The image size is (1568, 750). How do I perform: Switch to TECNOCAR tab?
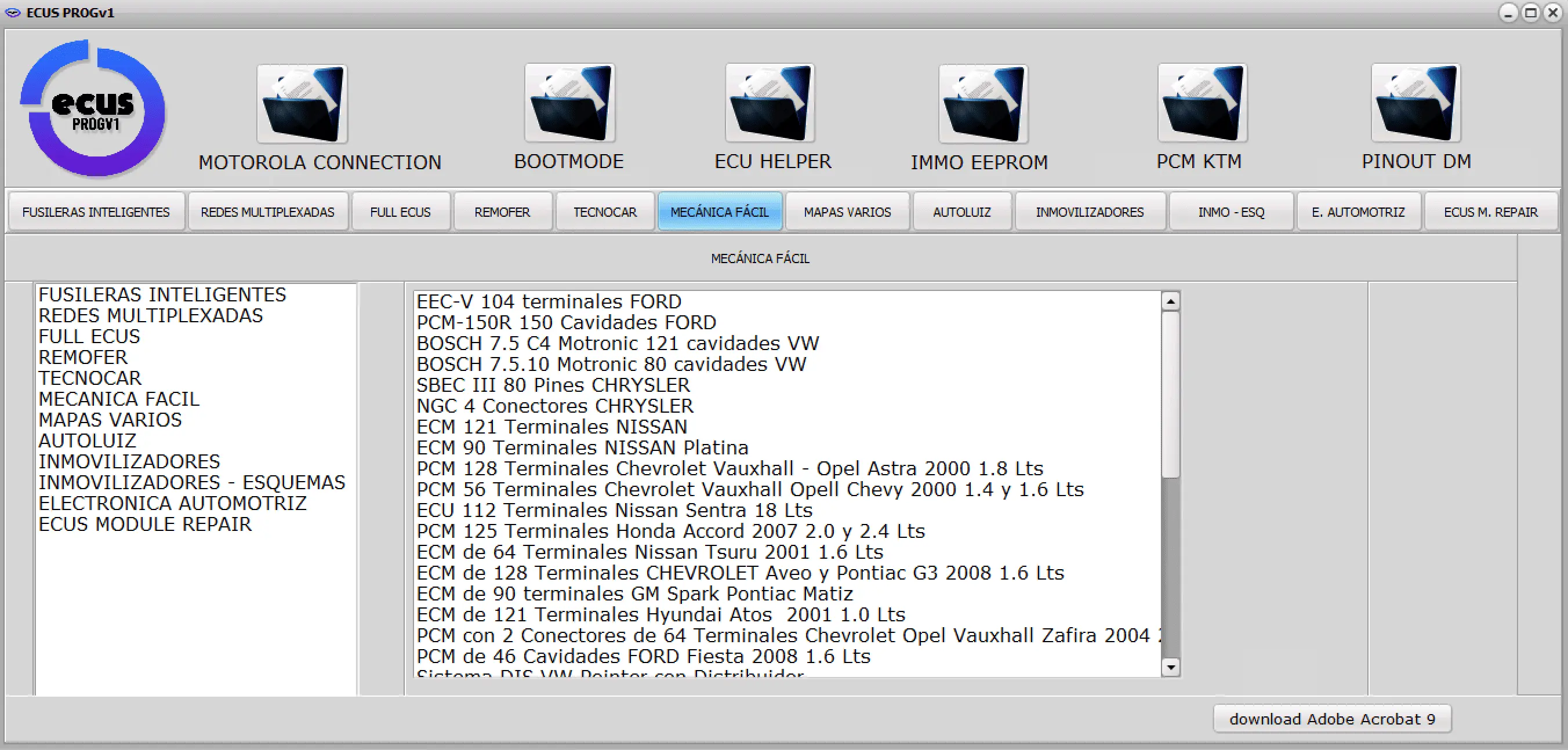605,212
